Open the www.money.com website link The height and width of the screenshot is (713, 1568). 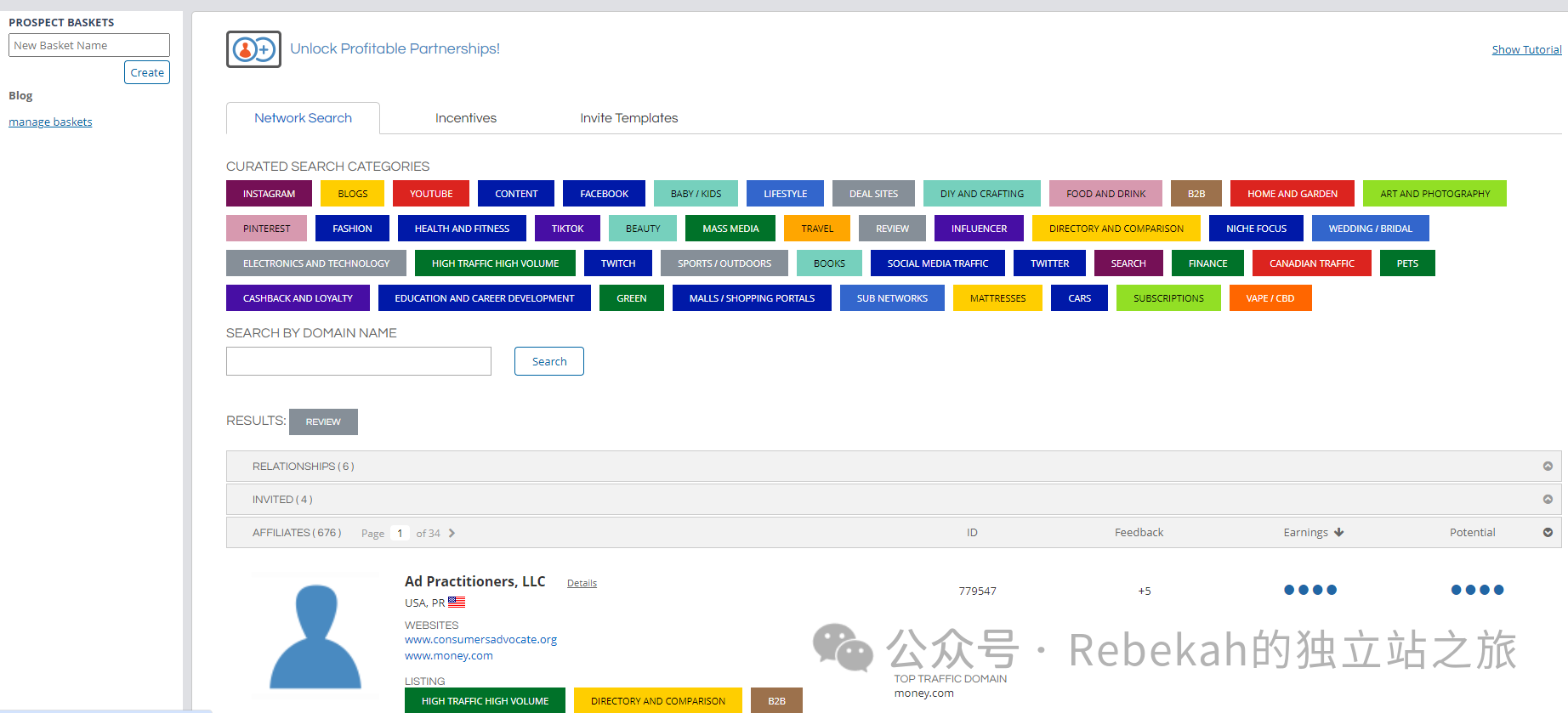448,656
